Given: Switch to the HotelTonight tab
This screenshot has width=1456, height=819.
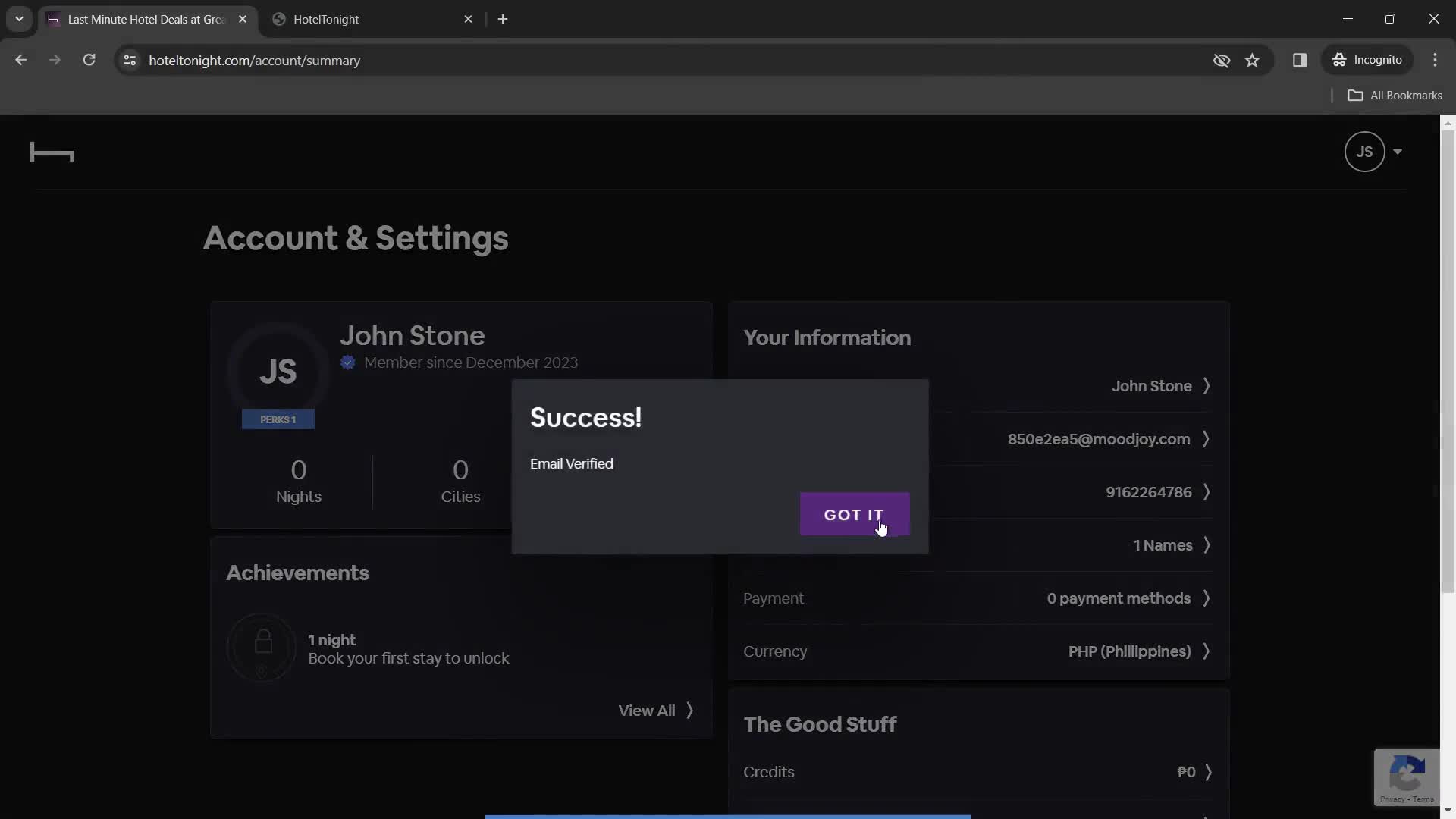Looking at the screenshot, I should [372, 19].
